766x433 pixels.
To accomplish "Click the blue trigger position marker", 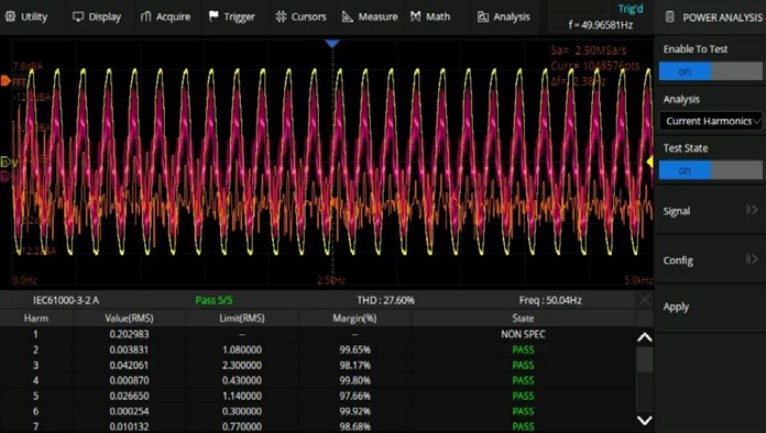I will point(332,44).
